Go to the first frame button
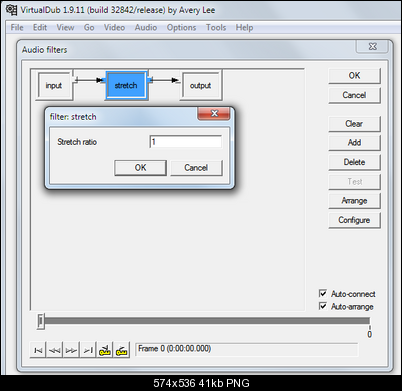 pyautogui.click(x=38, y=350)
